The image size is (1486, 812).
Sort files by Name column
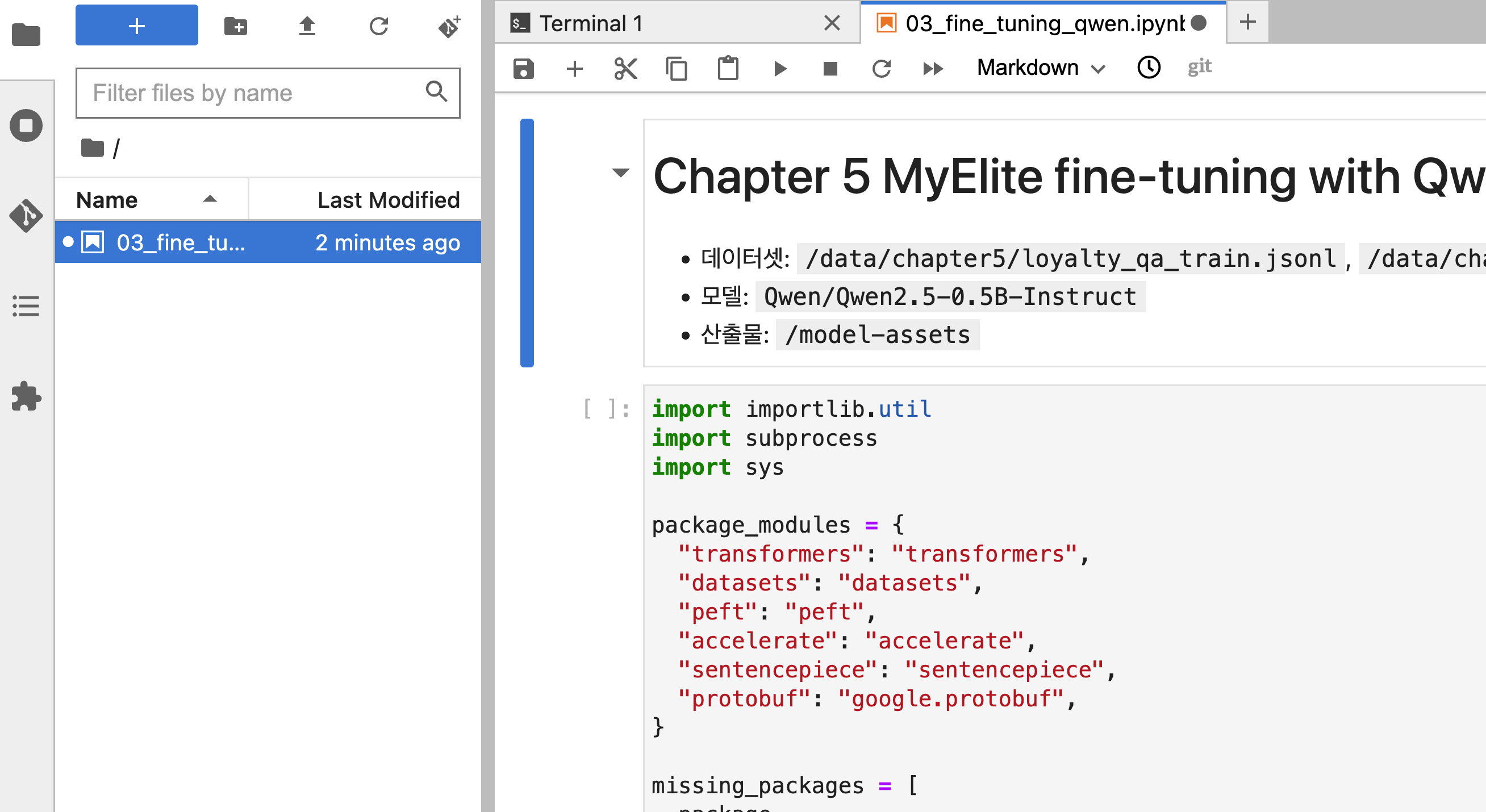[151, 199]
